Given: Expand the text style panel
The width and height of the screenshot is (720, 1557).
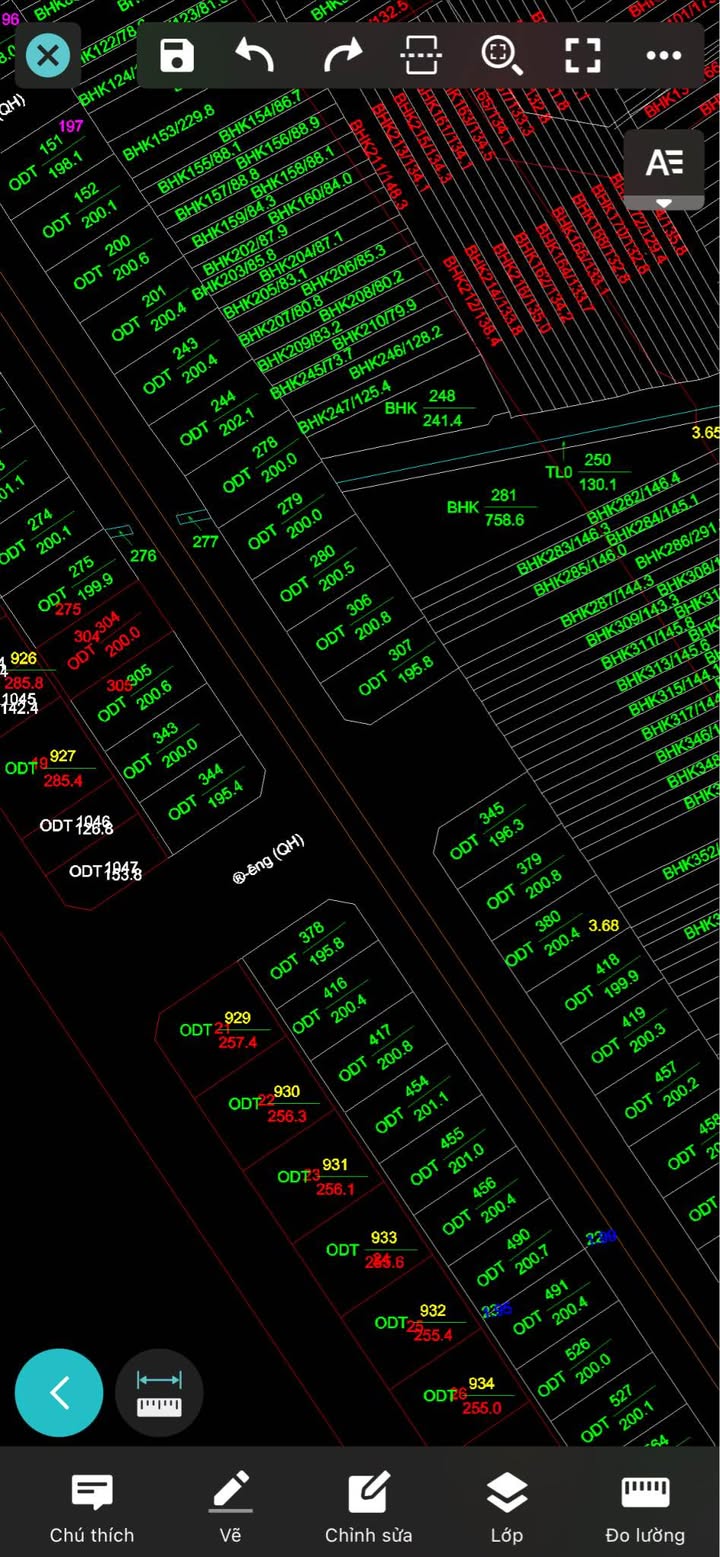Looking at the screenshot, I should [x=664, y=170].
